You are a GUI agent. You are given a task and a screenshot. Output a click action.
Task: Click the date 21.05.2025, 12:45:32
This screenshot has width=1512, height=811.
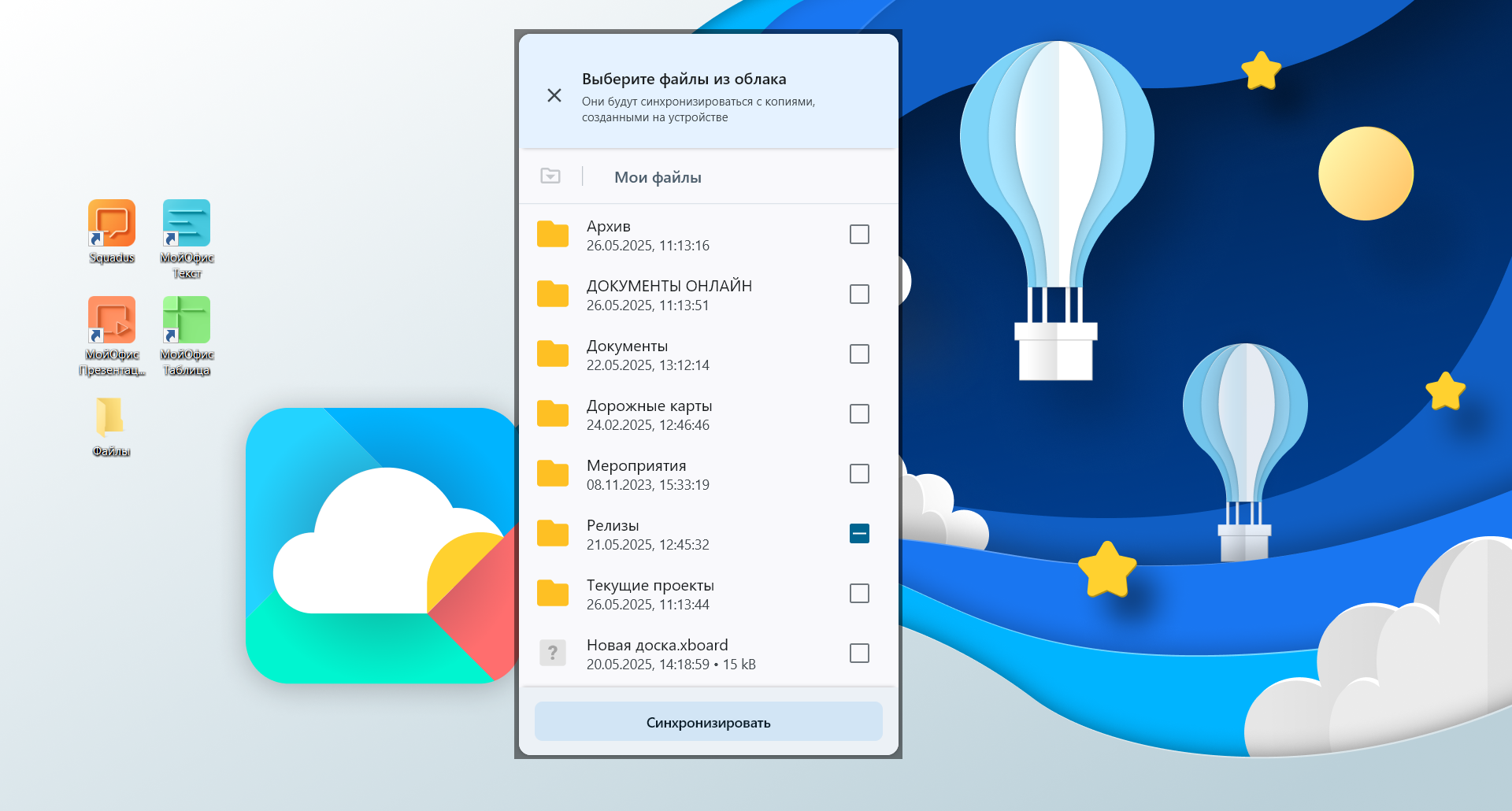click(648, 545)
